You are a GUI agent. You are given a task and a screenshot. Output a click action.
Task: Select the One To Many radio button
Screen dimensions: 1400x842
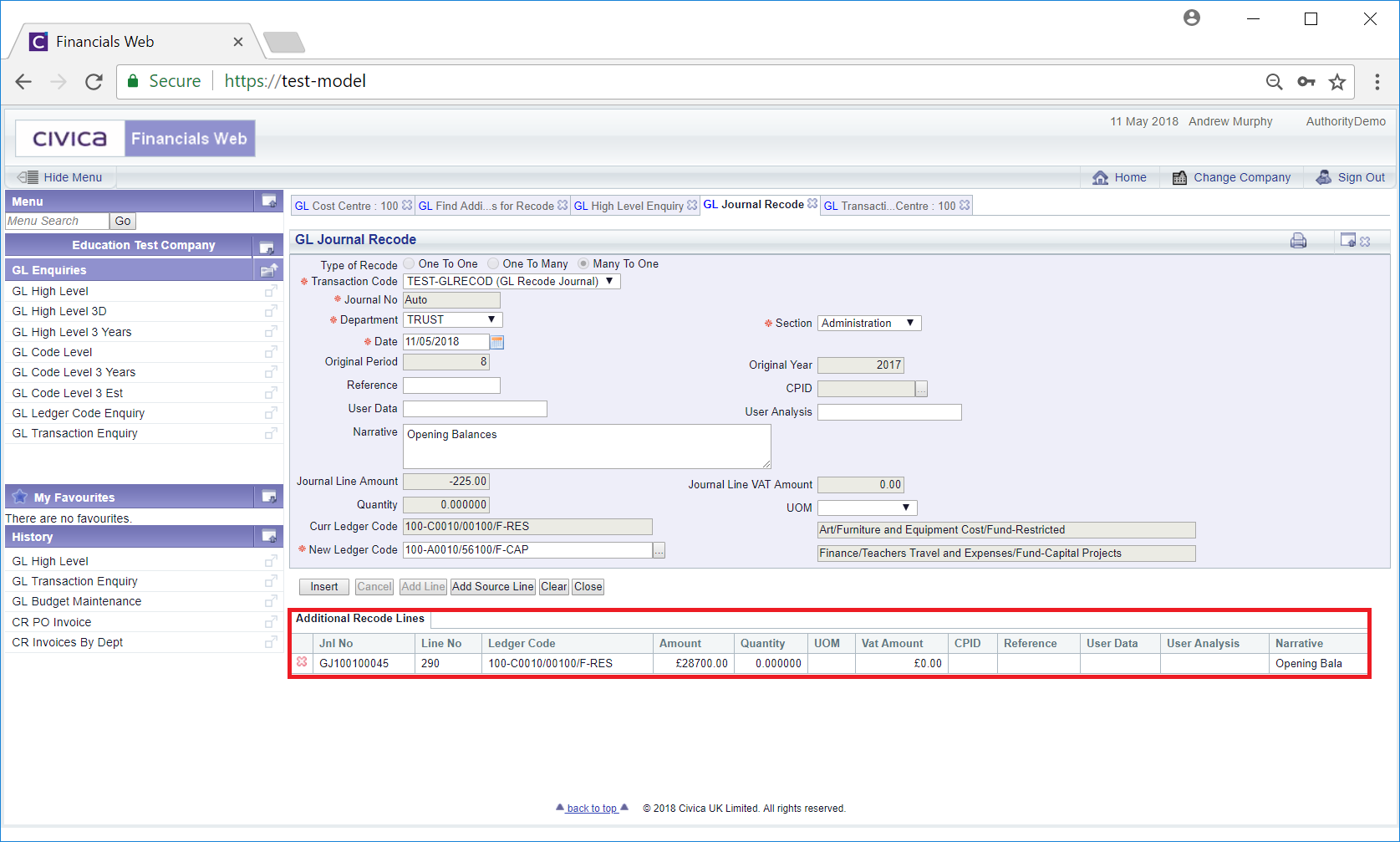(493, 263)
